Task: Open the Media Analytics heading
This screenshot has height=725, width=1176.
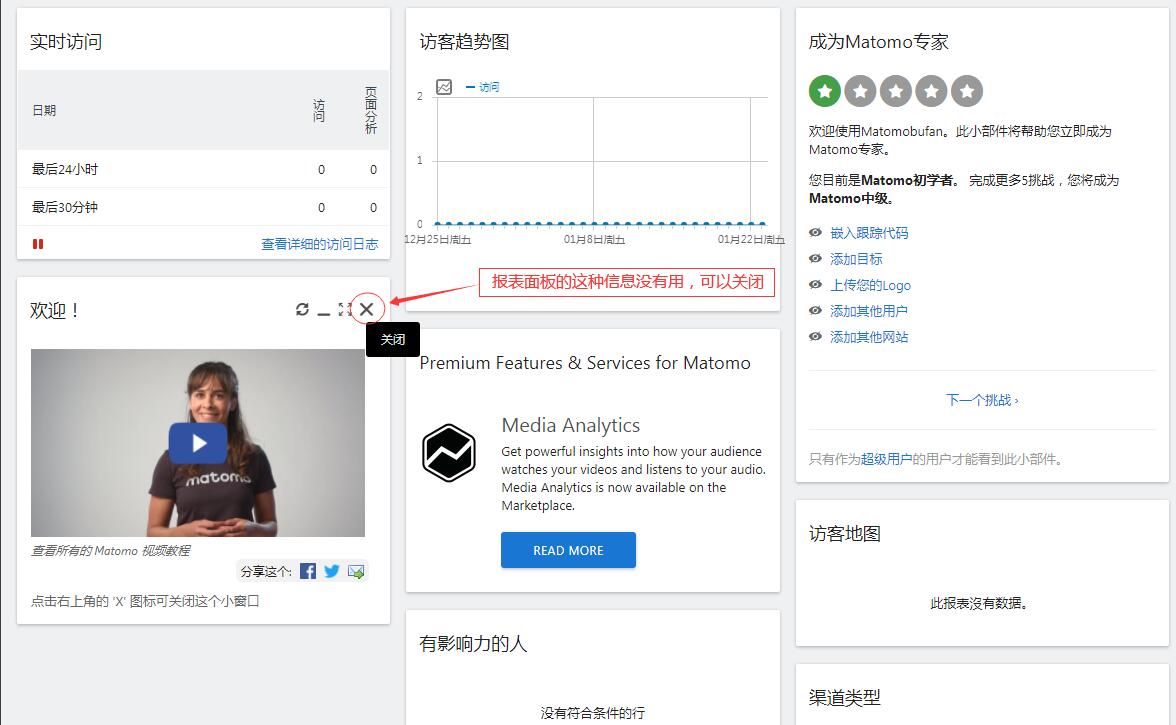Action: pos(571,425)
